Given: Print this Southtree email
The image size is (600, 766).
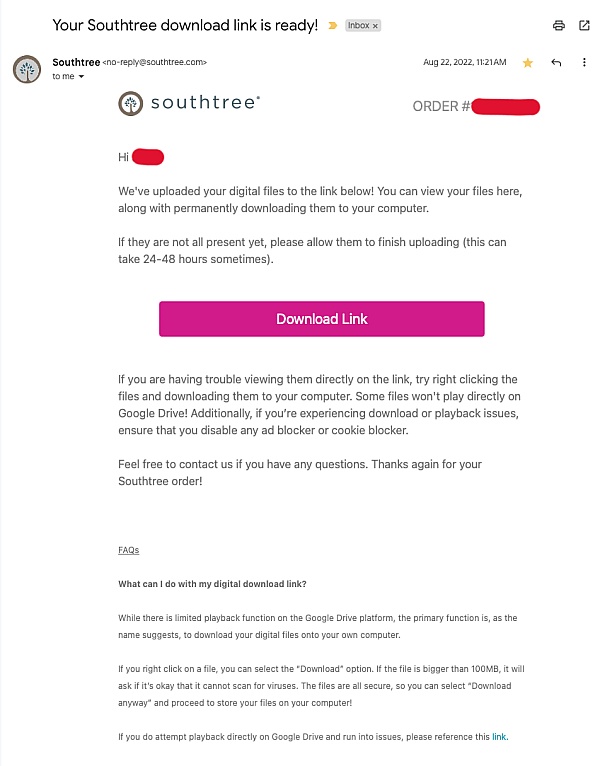Looking at the screenshot, I should click(x=559, y=25).
